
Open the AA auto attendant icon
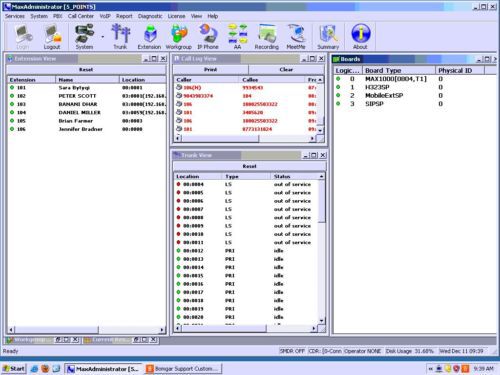coord(237,37)
